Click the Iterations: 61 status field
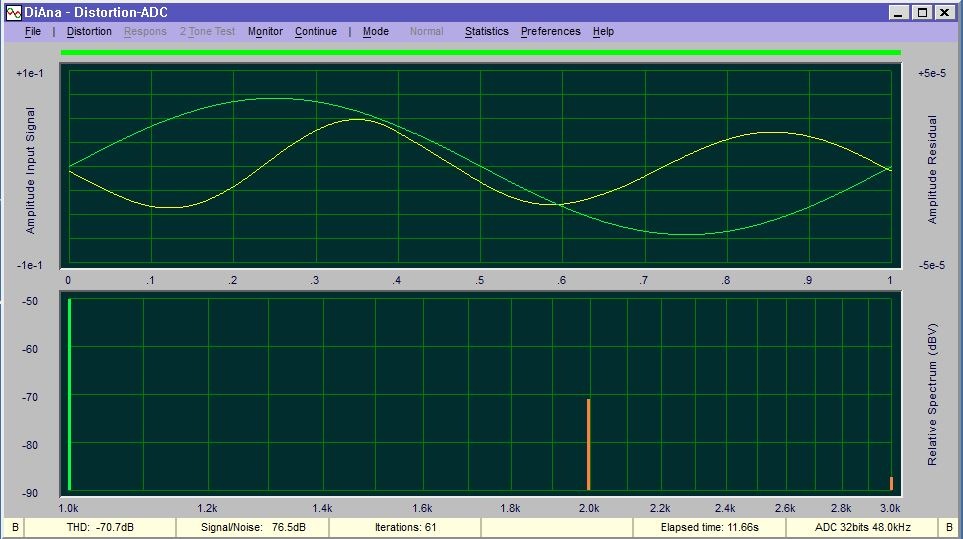The image size is (963, 539). [405, 527]
